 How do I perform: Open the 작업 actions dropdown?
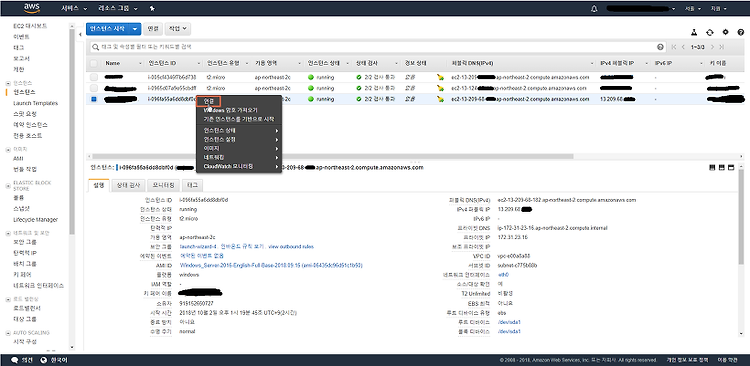click(x=178, y=29)
